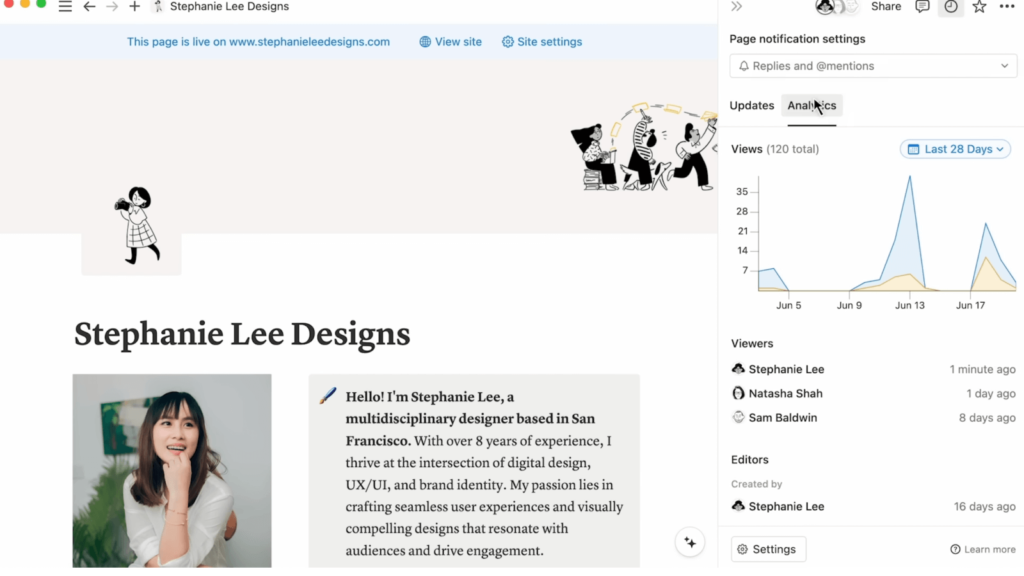The width and height of the screenshot is (1024, 576).
Task: Click the AI sparkle button
Action: click(x=689, y=542)
